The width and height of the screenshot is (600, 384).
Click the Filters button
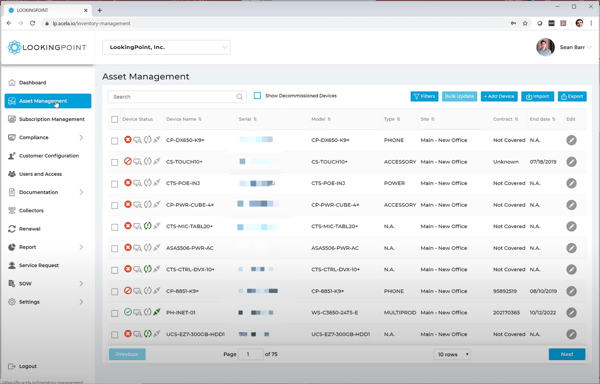[x=424, y=96]
